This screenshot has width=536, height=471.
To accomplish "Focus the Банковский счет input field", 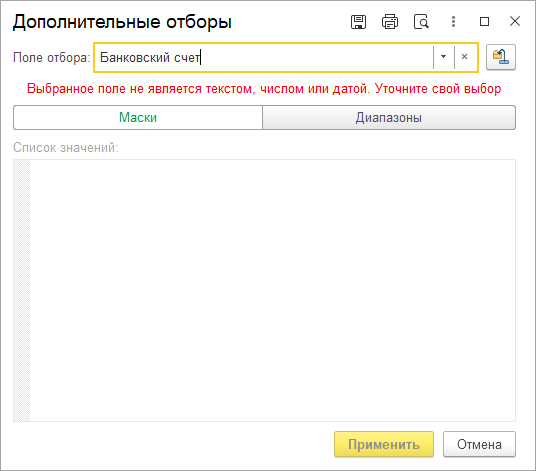I will [263, 57].
